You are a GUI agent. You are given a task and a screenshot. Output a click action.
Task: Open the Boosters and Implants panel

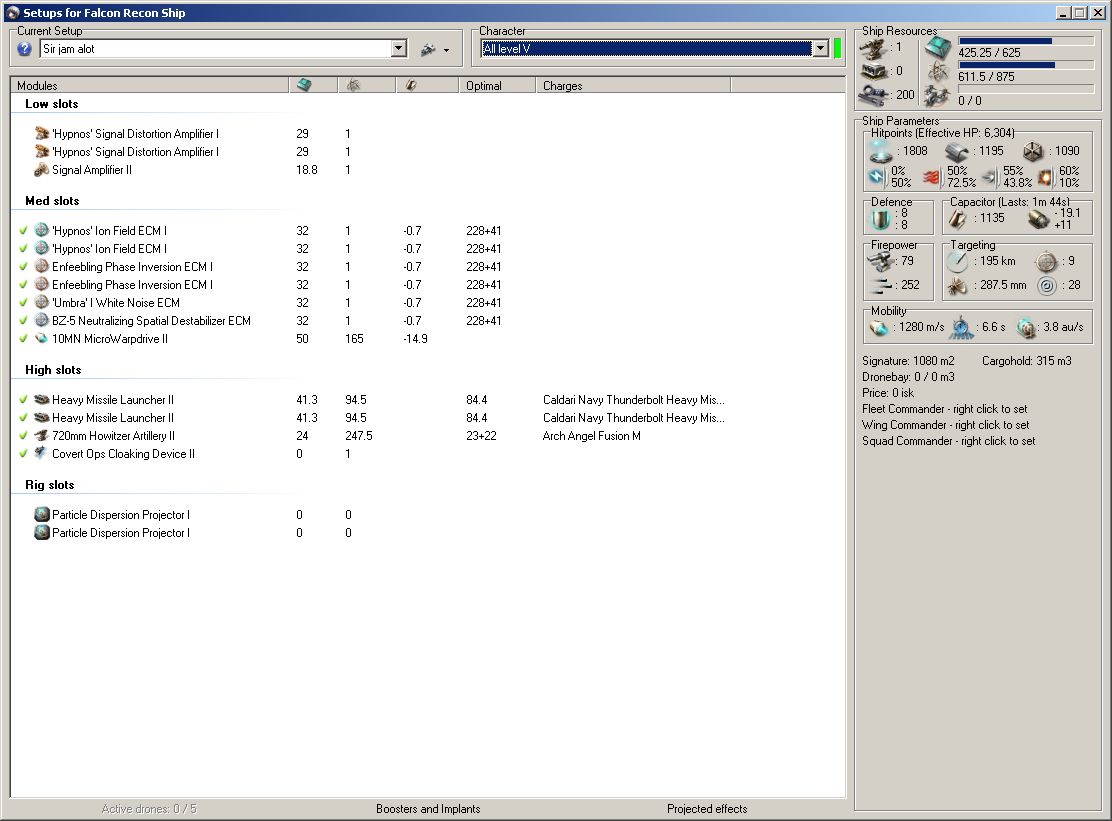point(428,809)
